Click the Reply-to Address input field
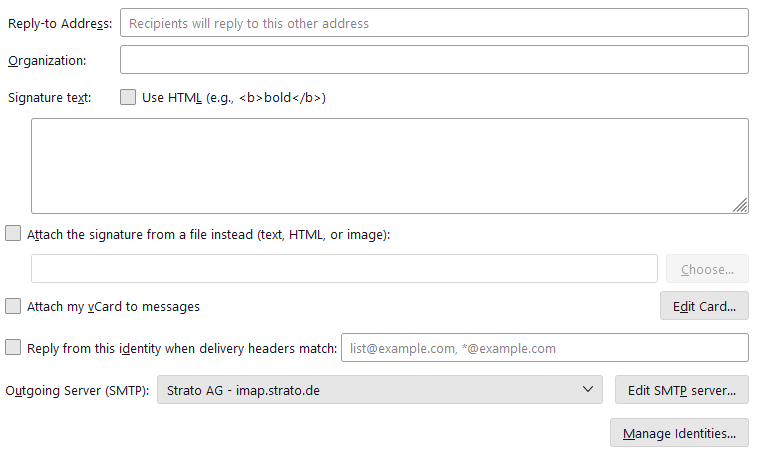 click(x=434, y=23)
